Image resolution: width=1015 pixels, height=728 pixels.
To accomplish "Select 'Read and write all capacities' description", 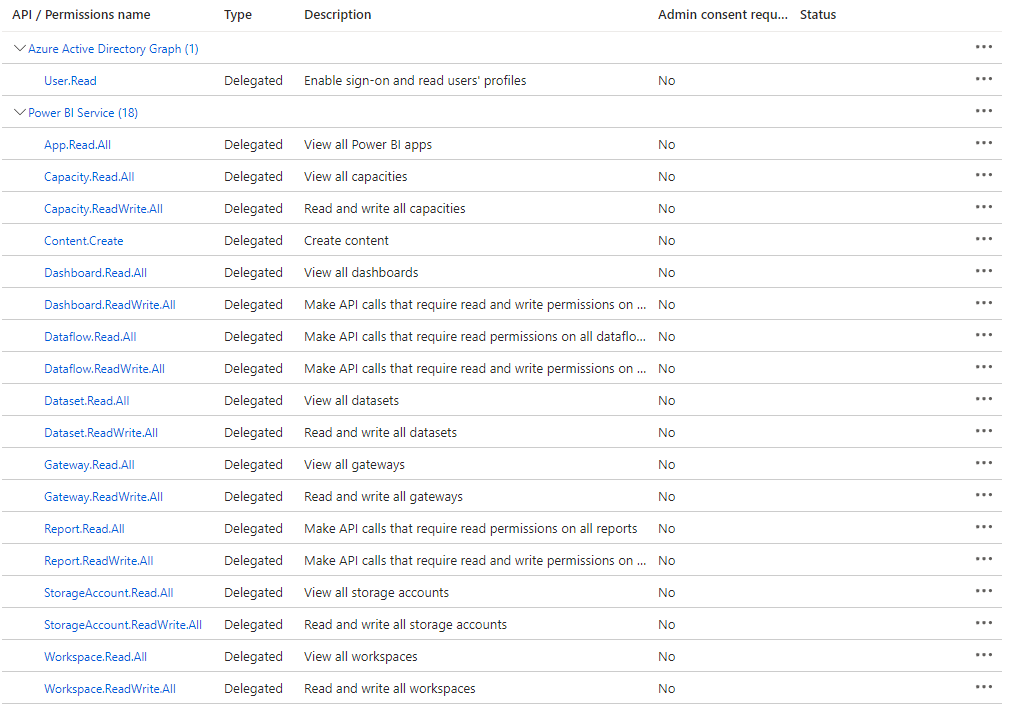I will [x=385, y=209].
